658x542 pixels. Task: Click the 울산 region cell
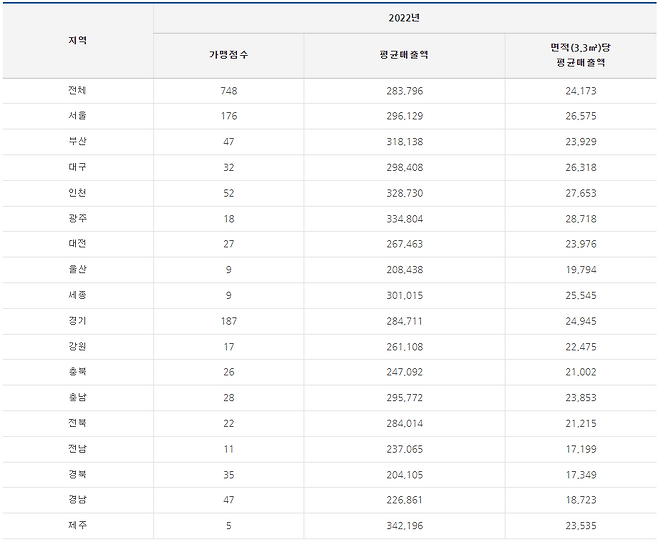coord(77,270)
